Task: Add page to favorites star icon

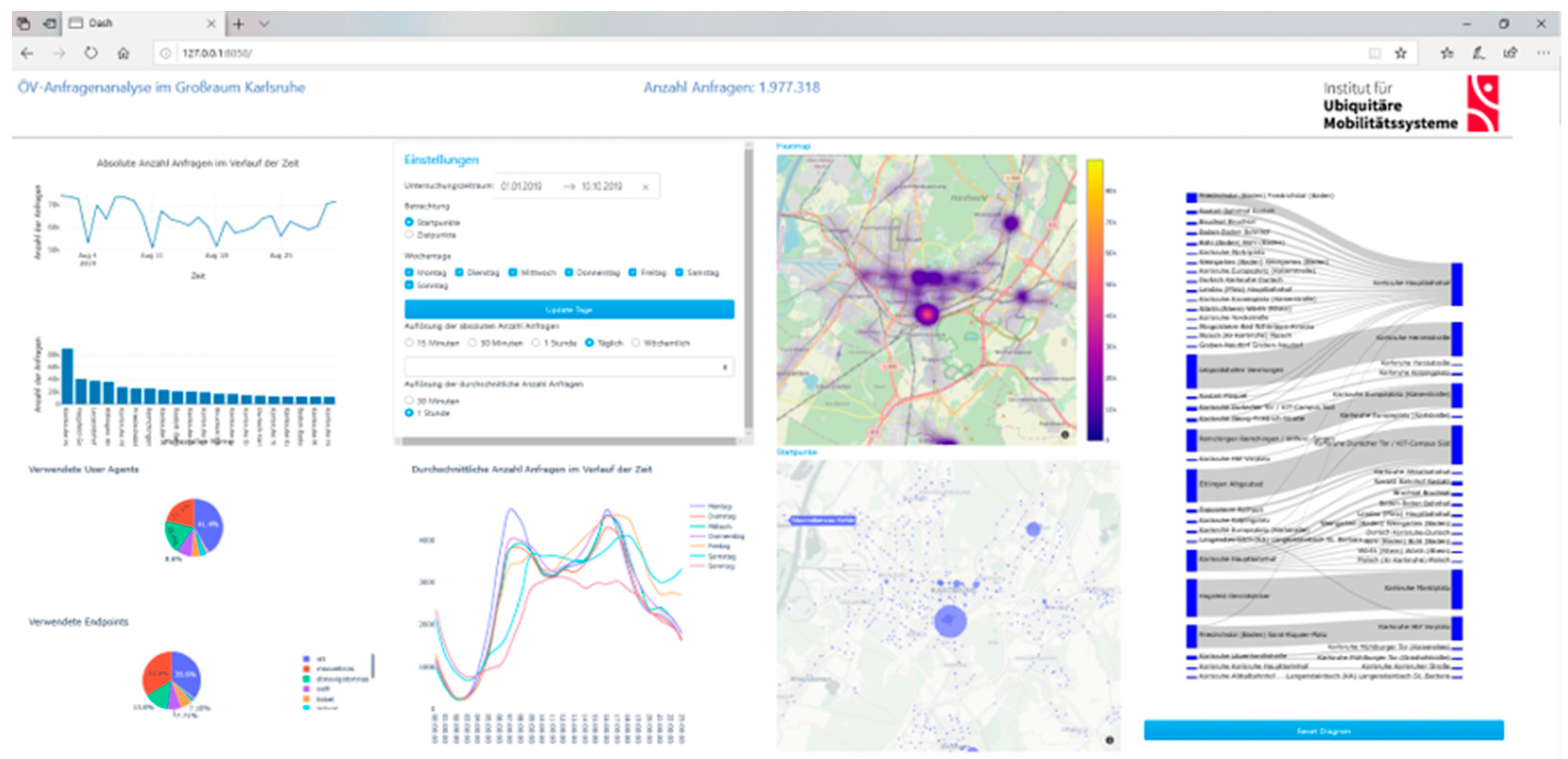Action: click(x=1401, y=54)
